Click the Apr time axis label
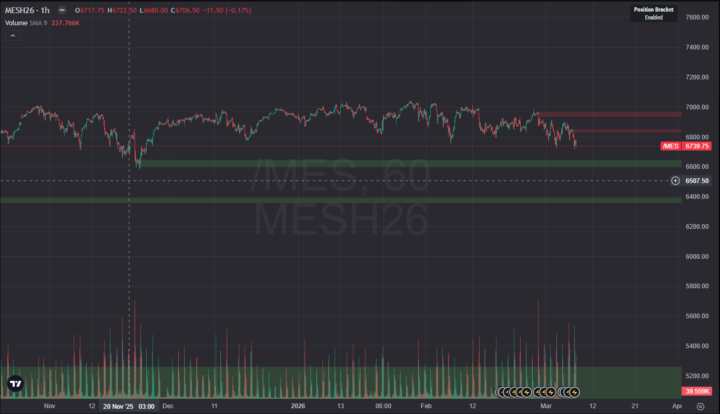Screen dimensions: 720x414 677,406
